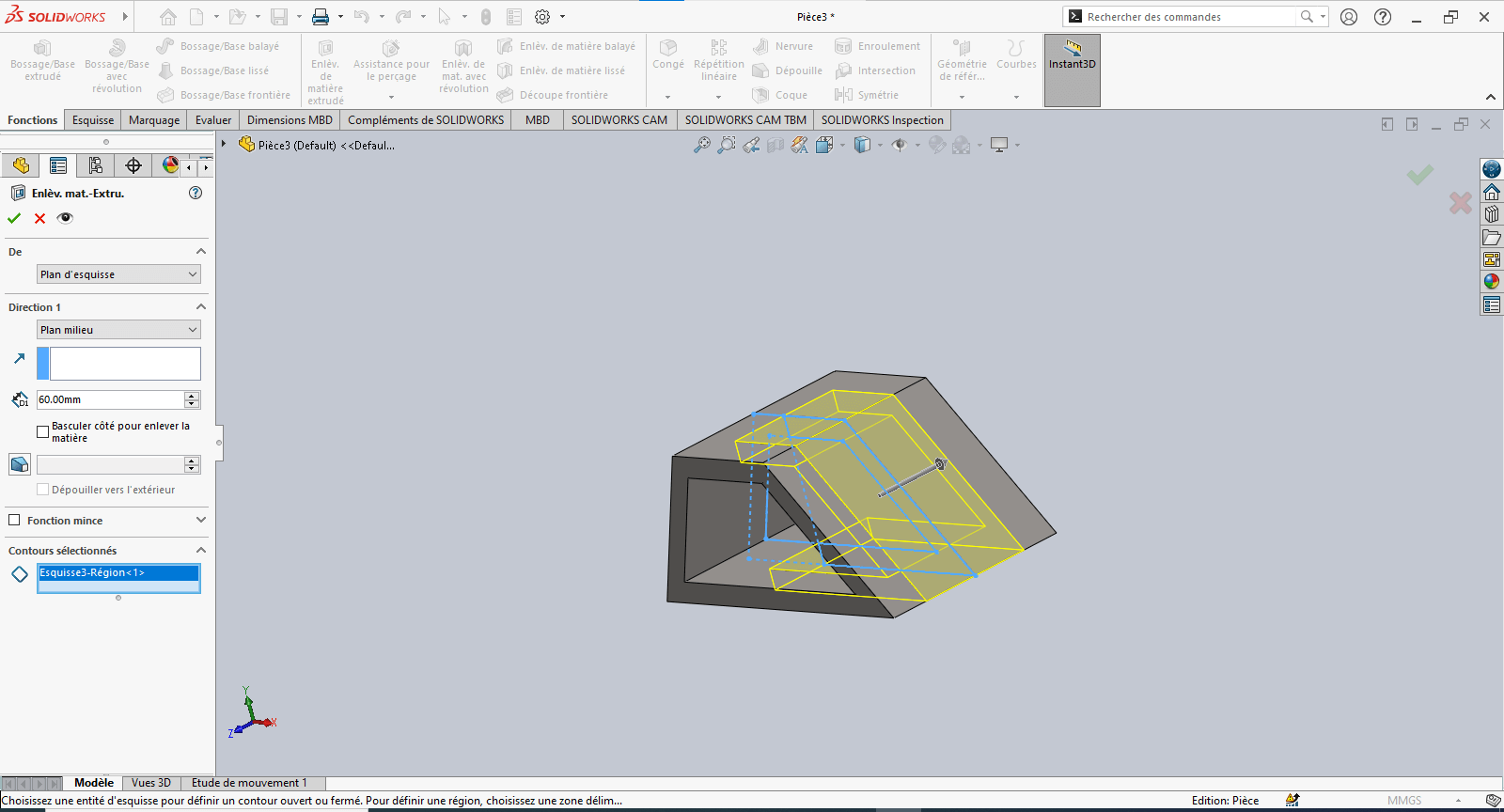Check the Fonction mince checkbox
Image resolution: width=1504 pixels, height=812 pixels.
[x=14, y=520]
